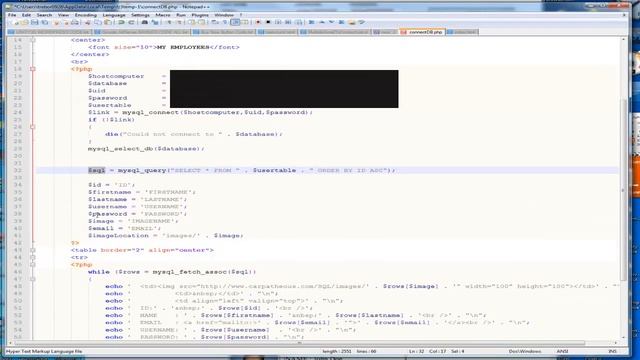The height and width of the screenshot is (360, 640).
Task: Click the Copy toolbar icon
Action: [98, 22]
